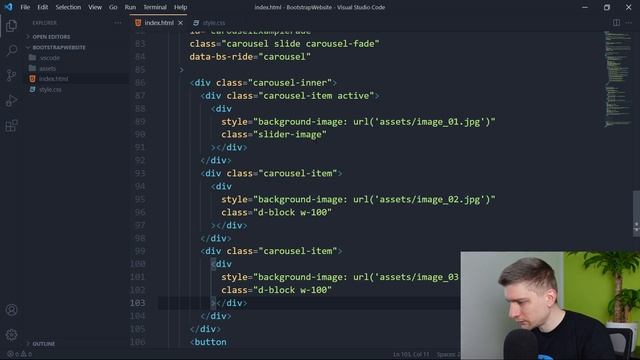The width and height of the screenshot is (640, 360).
Task: Click the errors and warnings status indicator
Action: click(19, 354)
